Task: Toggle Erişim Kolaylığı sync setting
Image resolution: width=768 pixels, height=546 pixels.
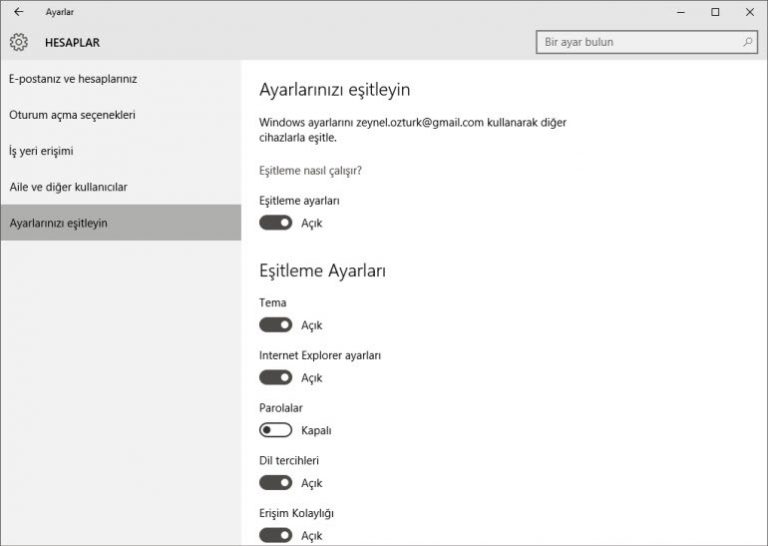Action: pos(275,535)
